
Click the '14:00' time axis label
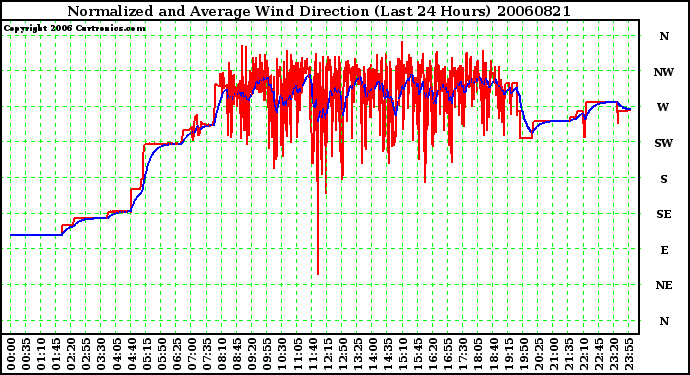click(373, 354)
